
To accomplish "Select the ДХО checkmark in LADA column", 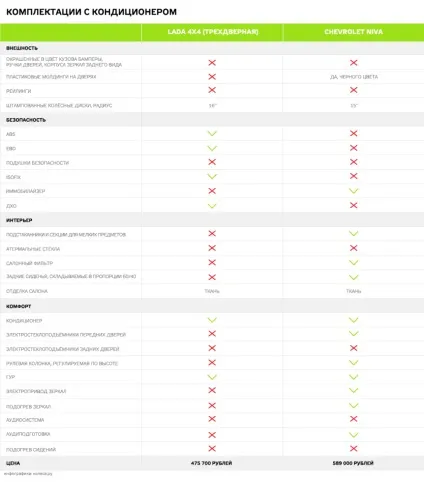I will [212, 206].
